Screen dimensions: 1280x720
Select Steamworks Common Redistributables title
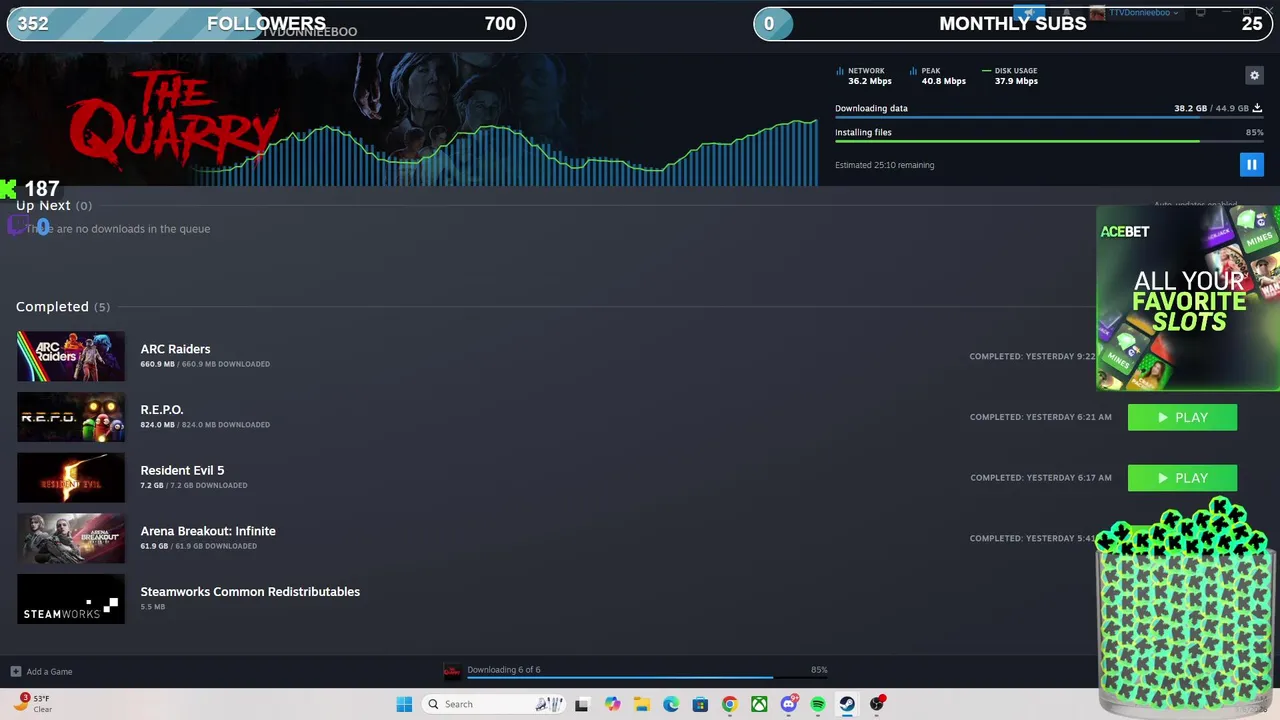[250, 592]
